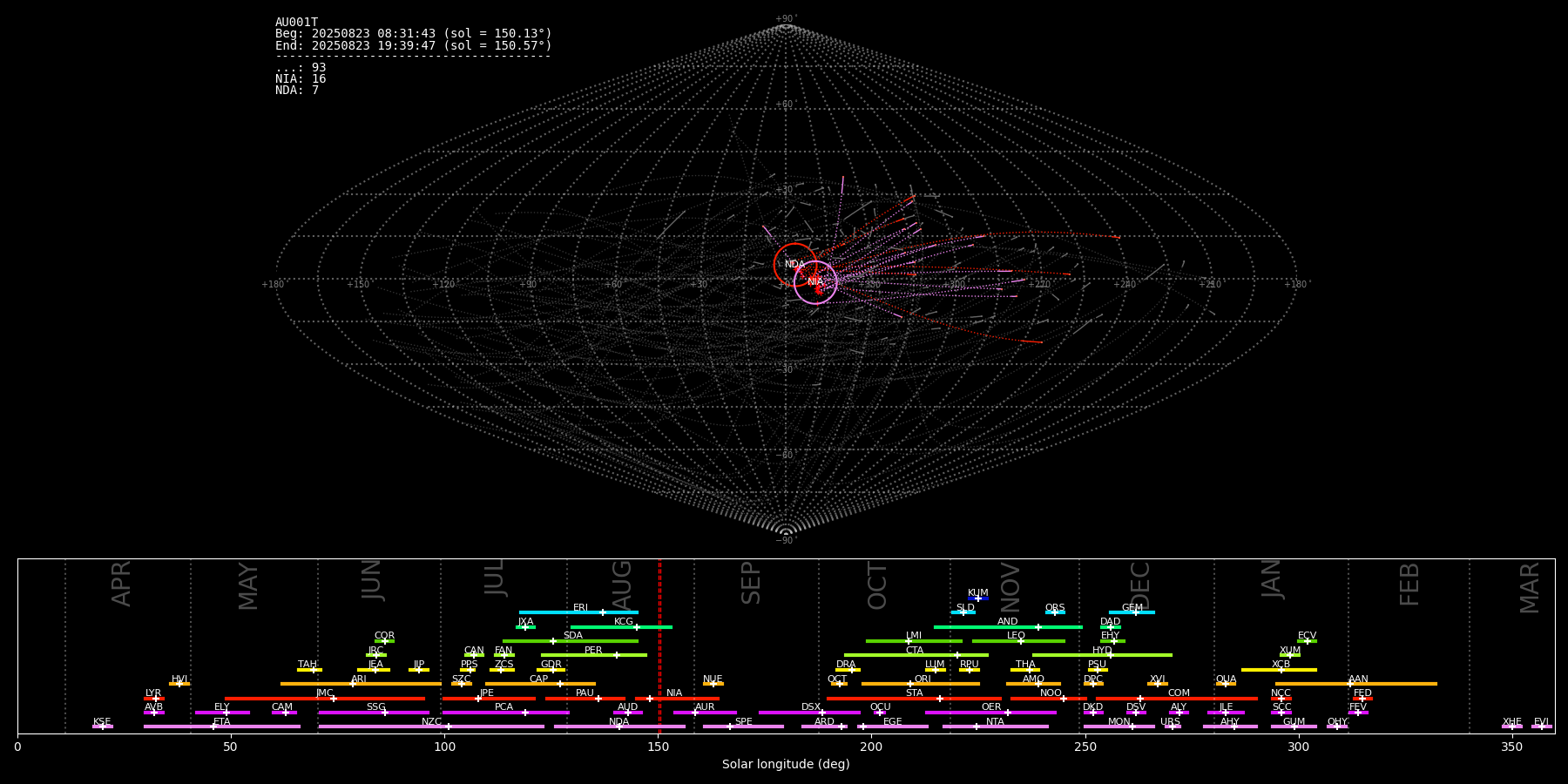
Task: Click the PER shower bar
Action: (594, 655)
